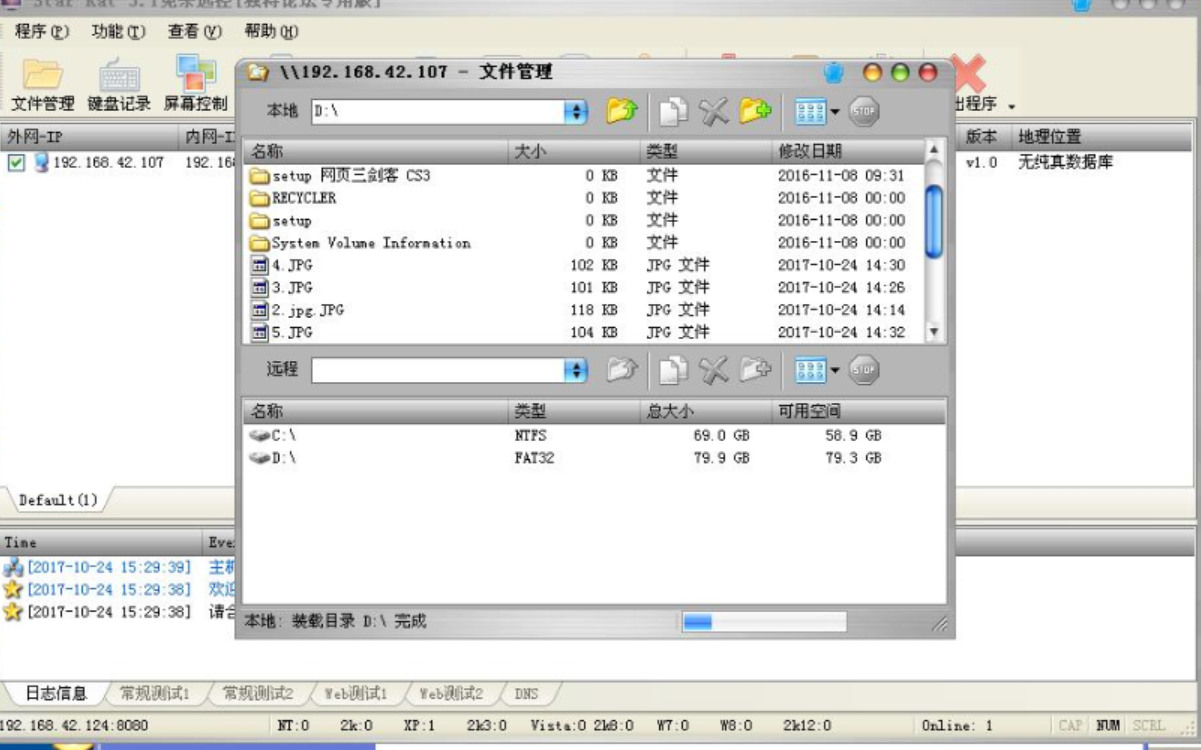Switch to the DNS tab
This screenshot has width=1201, height=750.
526,693
